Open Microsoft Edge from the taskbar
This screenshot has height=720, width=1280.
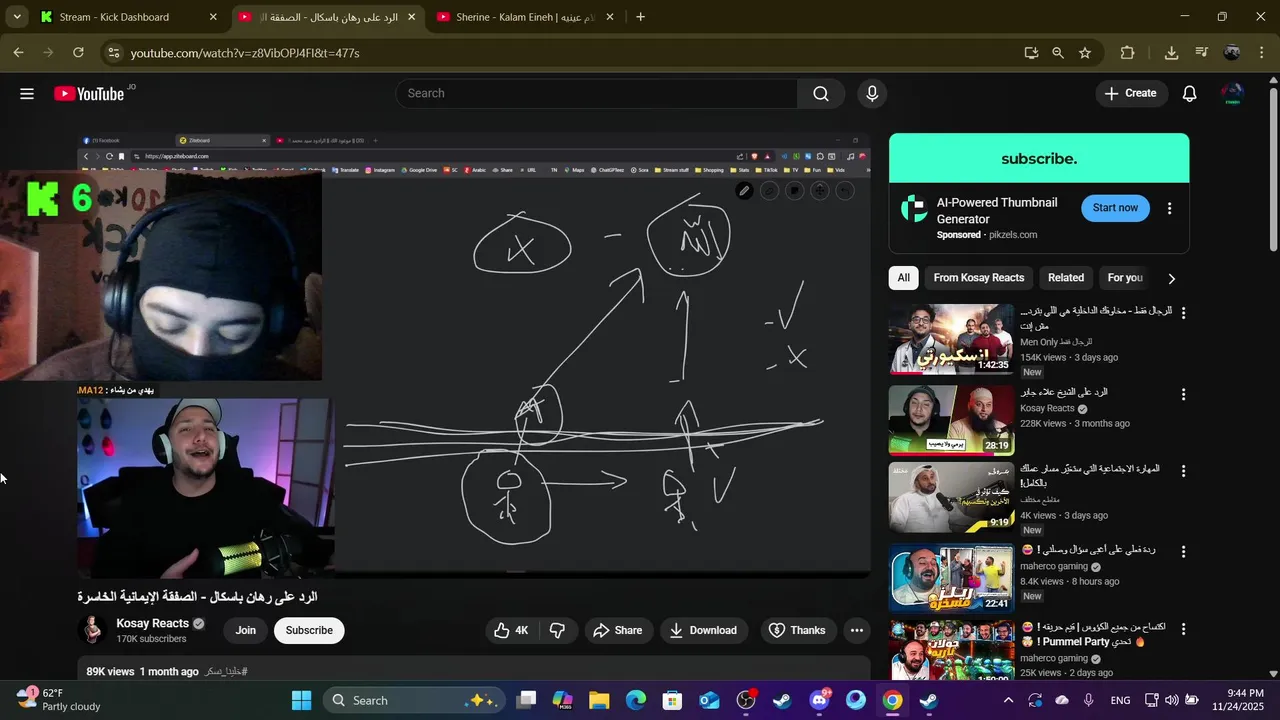[636, 700]
